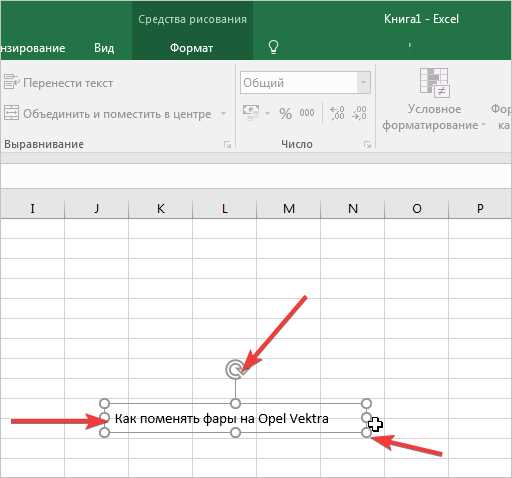Screen dimensions: 512x478
Task: Click the text box rotation handle
Action: pyautogui.click(x=235, y=369)
